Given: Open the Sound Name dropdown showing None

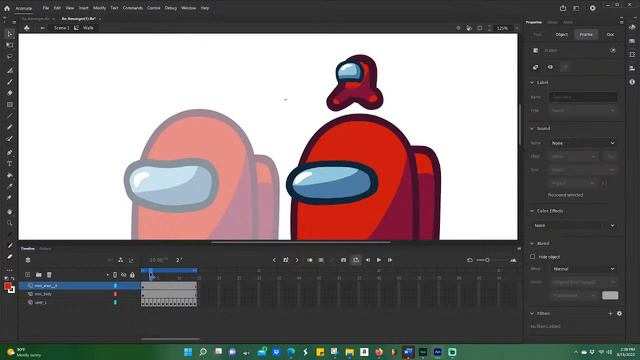Looking at the screenshot, I should point(583,143).
